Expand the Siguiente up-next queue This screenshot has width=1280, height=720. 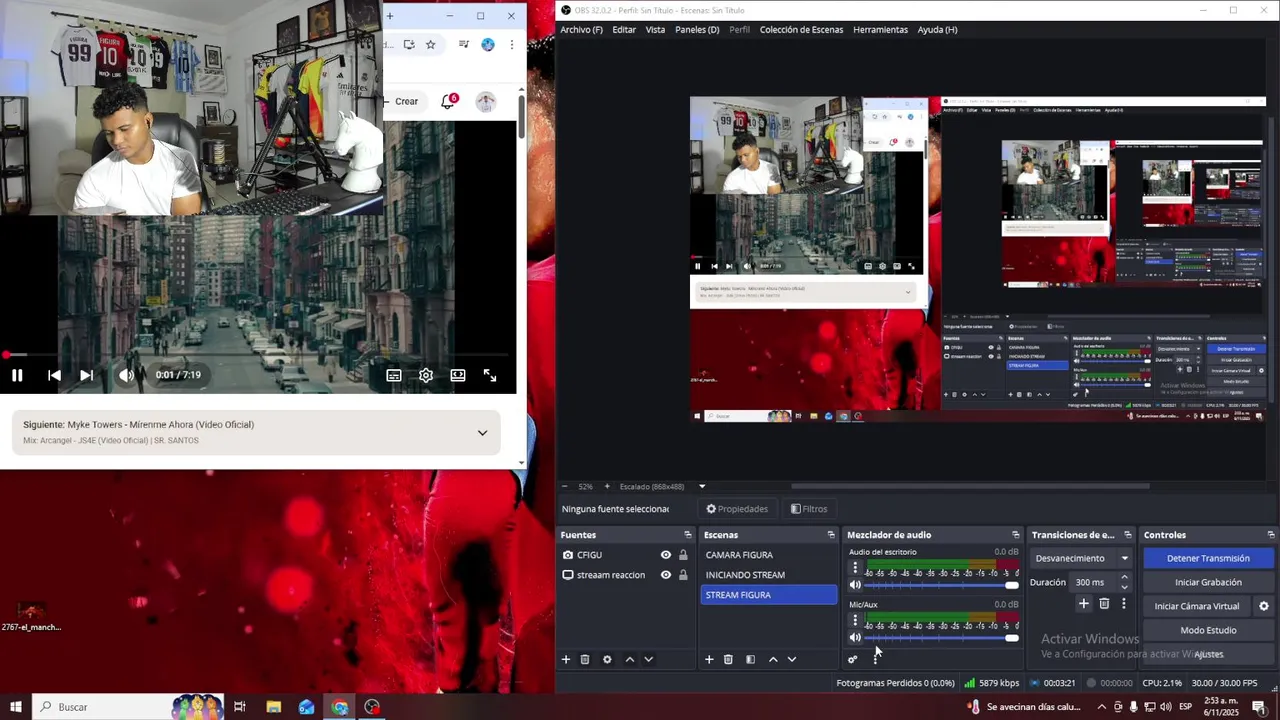[x=482, y=433]
